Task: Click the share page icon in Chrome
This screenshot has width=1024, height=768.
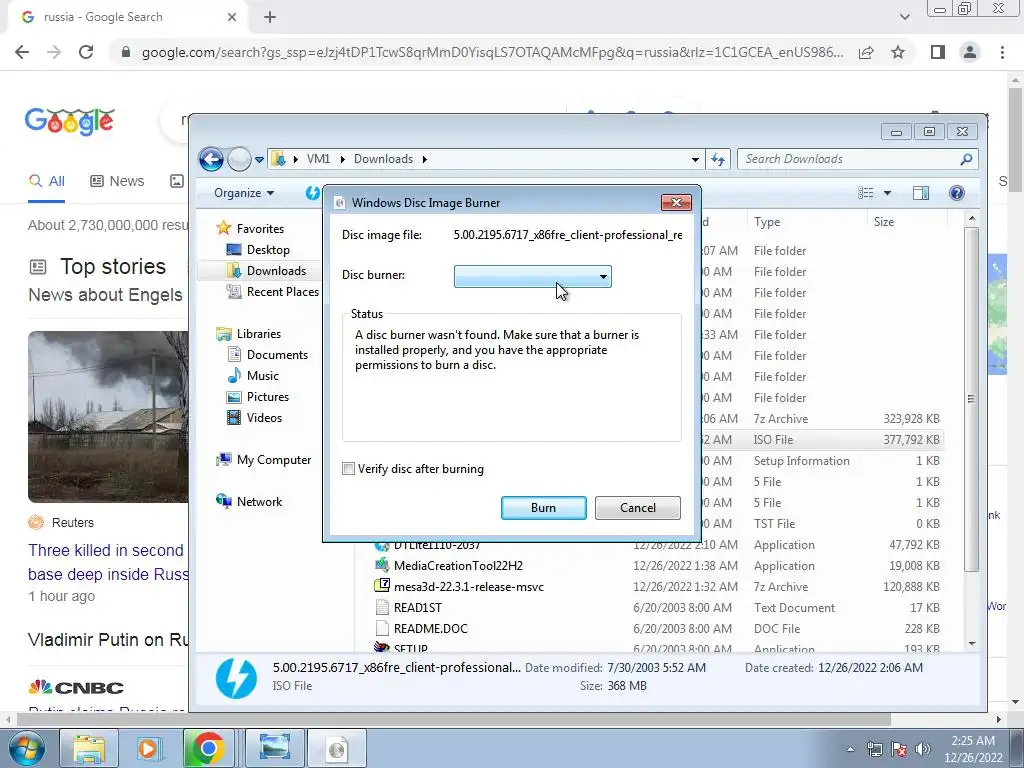Action: (x=866, y=52)
